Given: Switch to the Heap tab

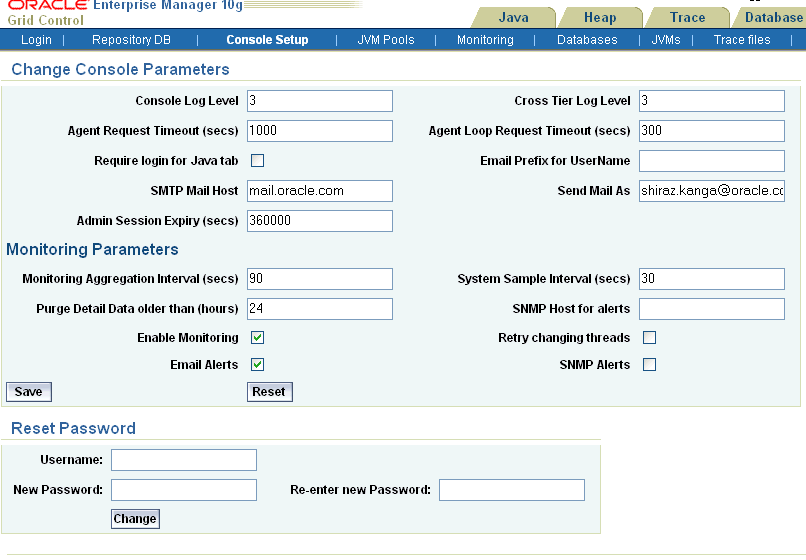Looking at the screenshot, I should point(600,17).
